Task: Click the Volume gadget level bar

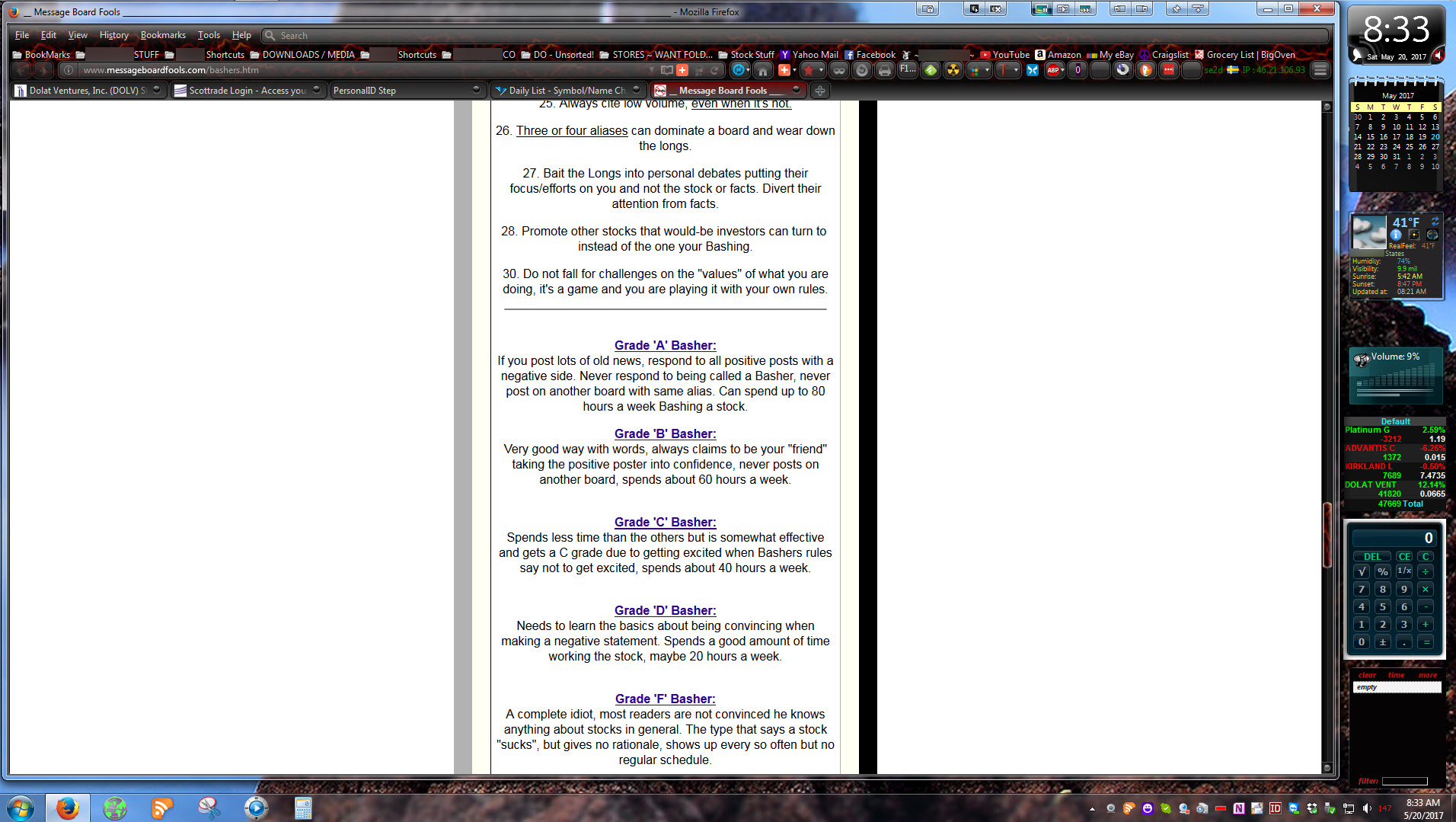Action: (x=1395, y=379)
